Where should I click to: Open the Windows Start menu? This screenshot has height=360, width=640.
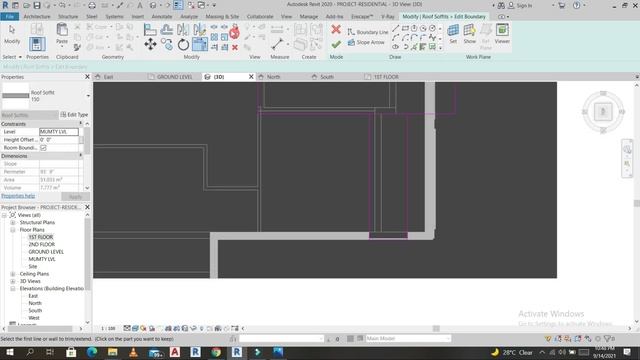[x=9, y=352]
